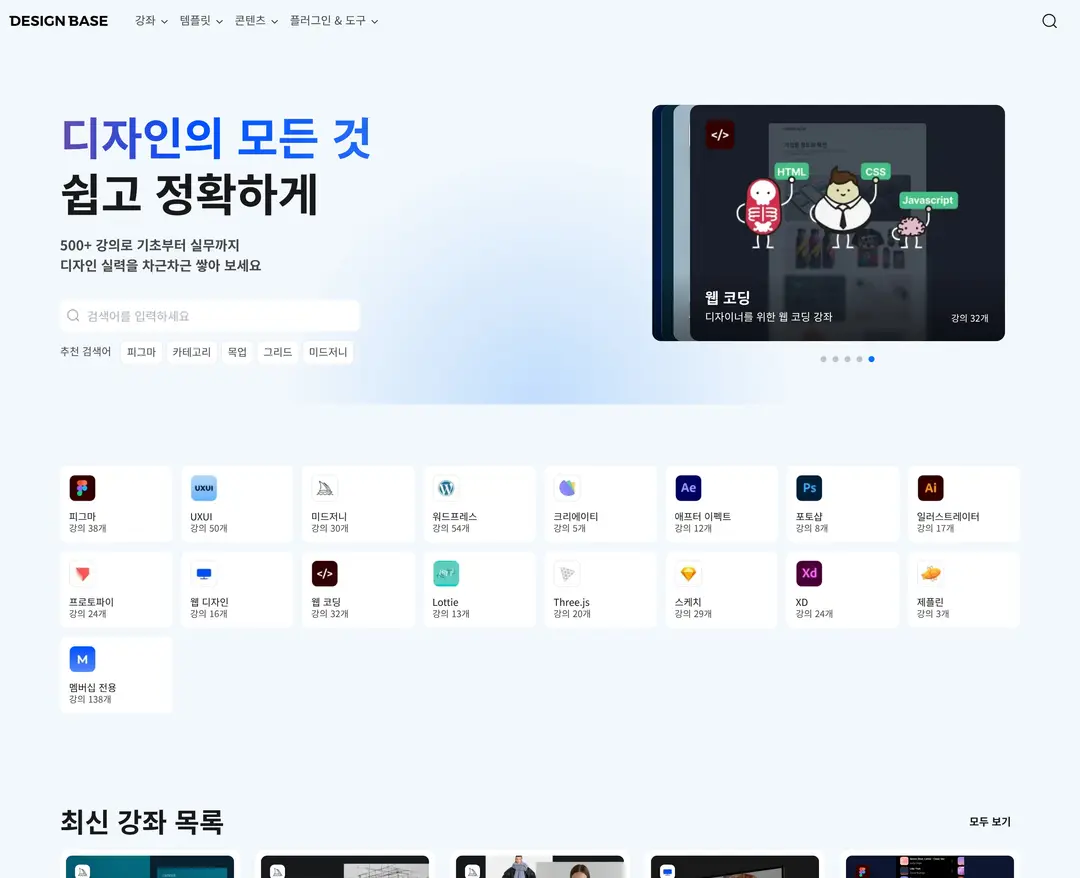Click the 피그마 suggested search tag
The height and width of the screenshot is (878, 1080).
click(x=141, y=352)
